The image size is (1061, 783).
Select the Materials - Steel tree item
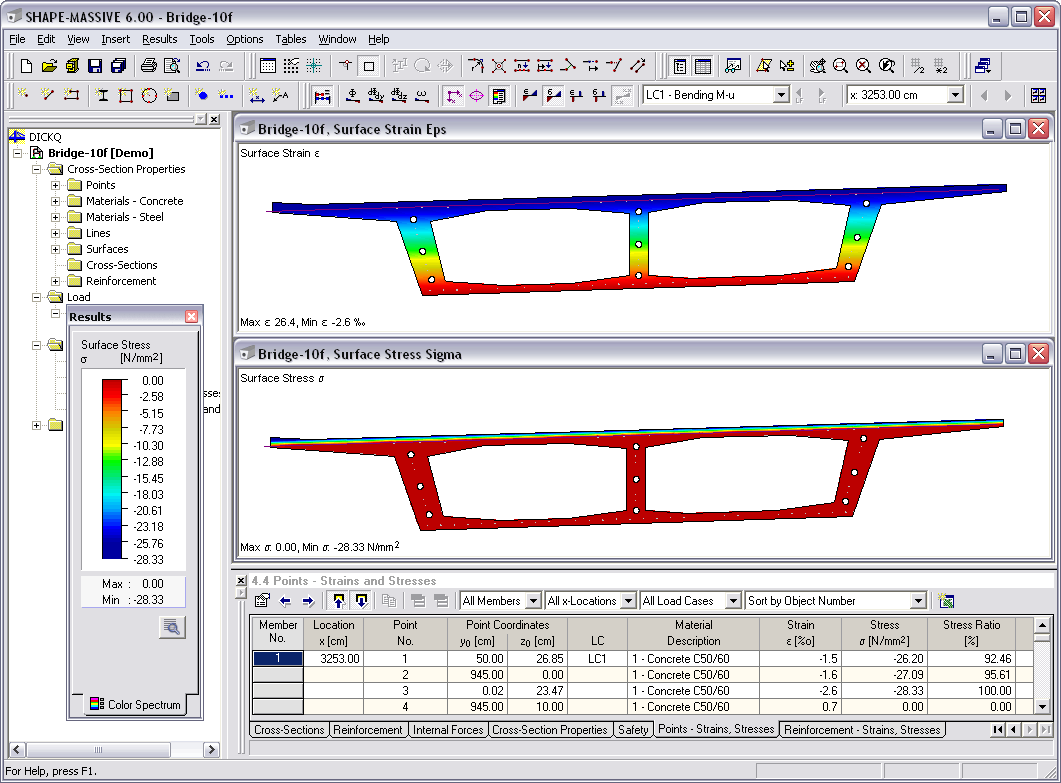pos(125,217)
